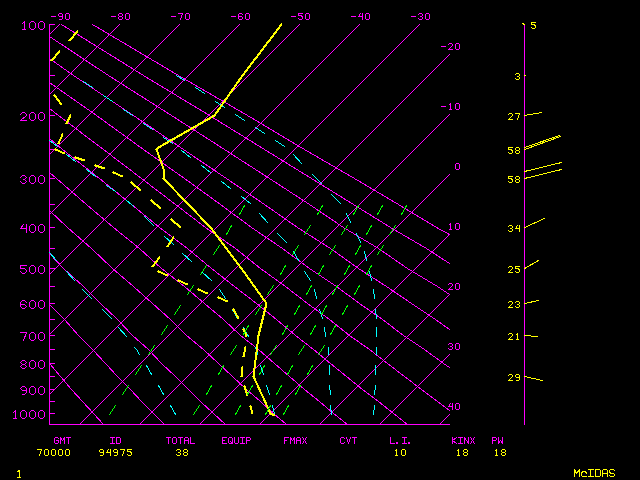Viewport: 640px width, 480px height.
Task: Click the -50 temperature label at top
Action: click(300, 17)
